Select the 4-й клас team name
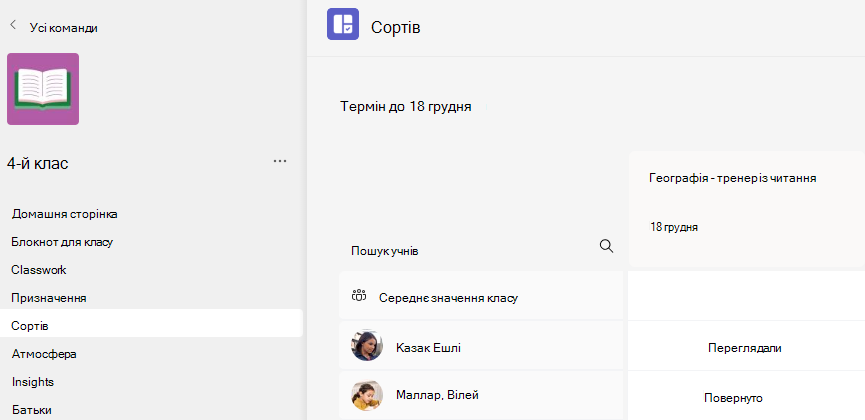Viewport: 865px width, 420px height. 38,163
